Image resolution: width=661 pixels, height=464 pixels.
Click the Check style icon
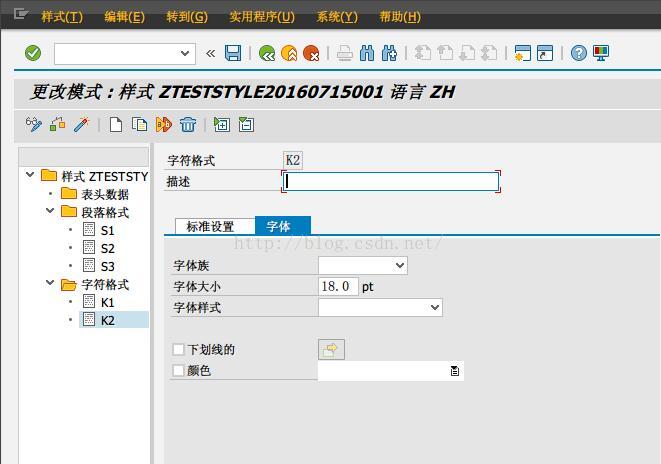click(58, 125)
